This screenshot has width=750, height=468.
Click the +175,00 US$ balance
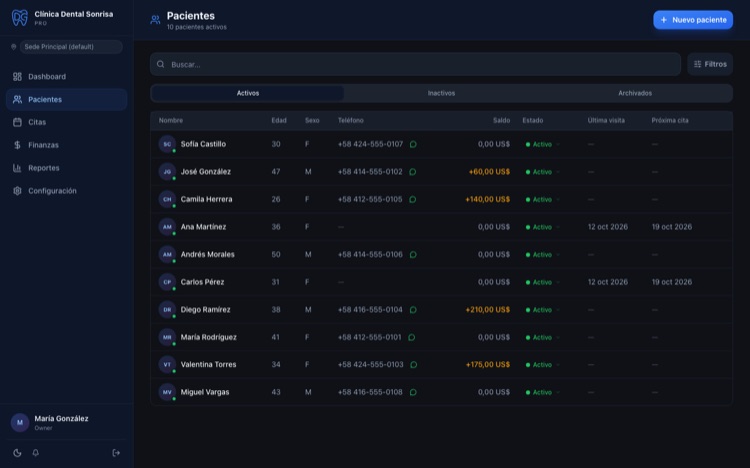487,365
